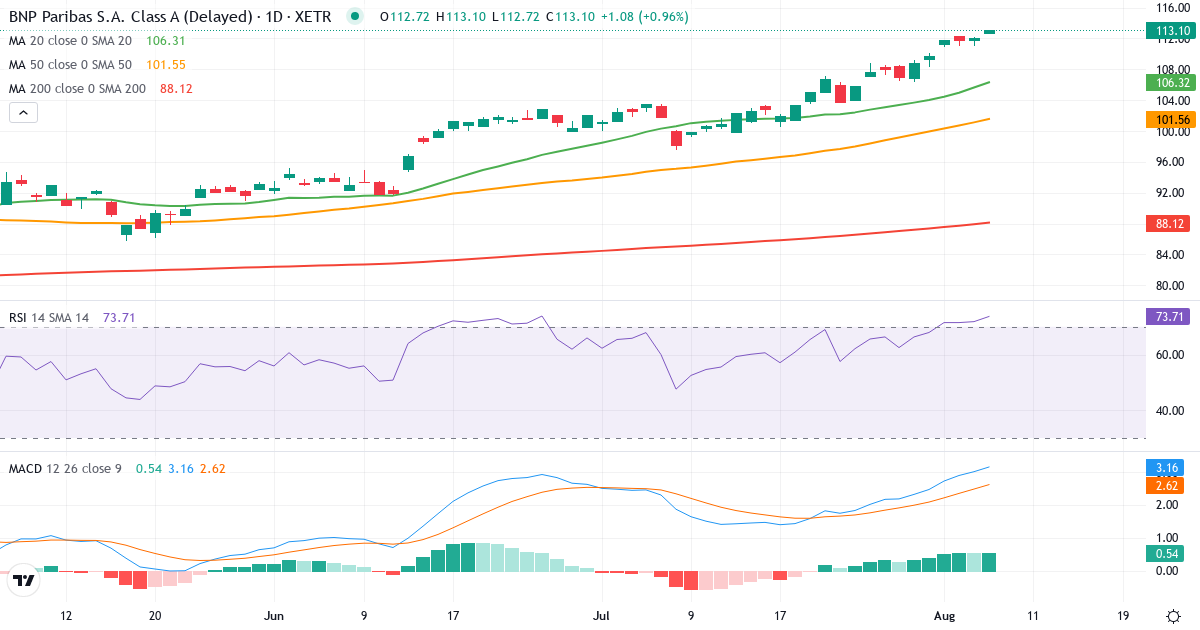1200x630 pixels.
Task: Click the orange 101.56 MA price label
Action: 1171,119
